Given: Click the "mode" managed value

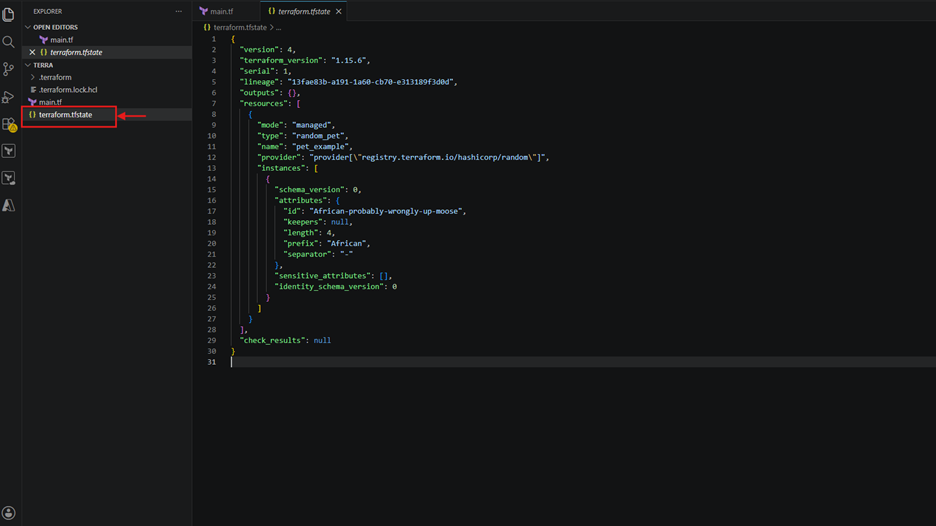Looking at the screenshot, I should (x=312, y=125).
